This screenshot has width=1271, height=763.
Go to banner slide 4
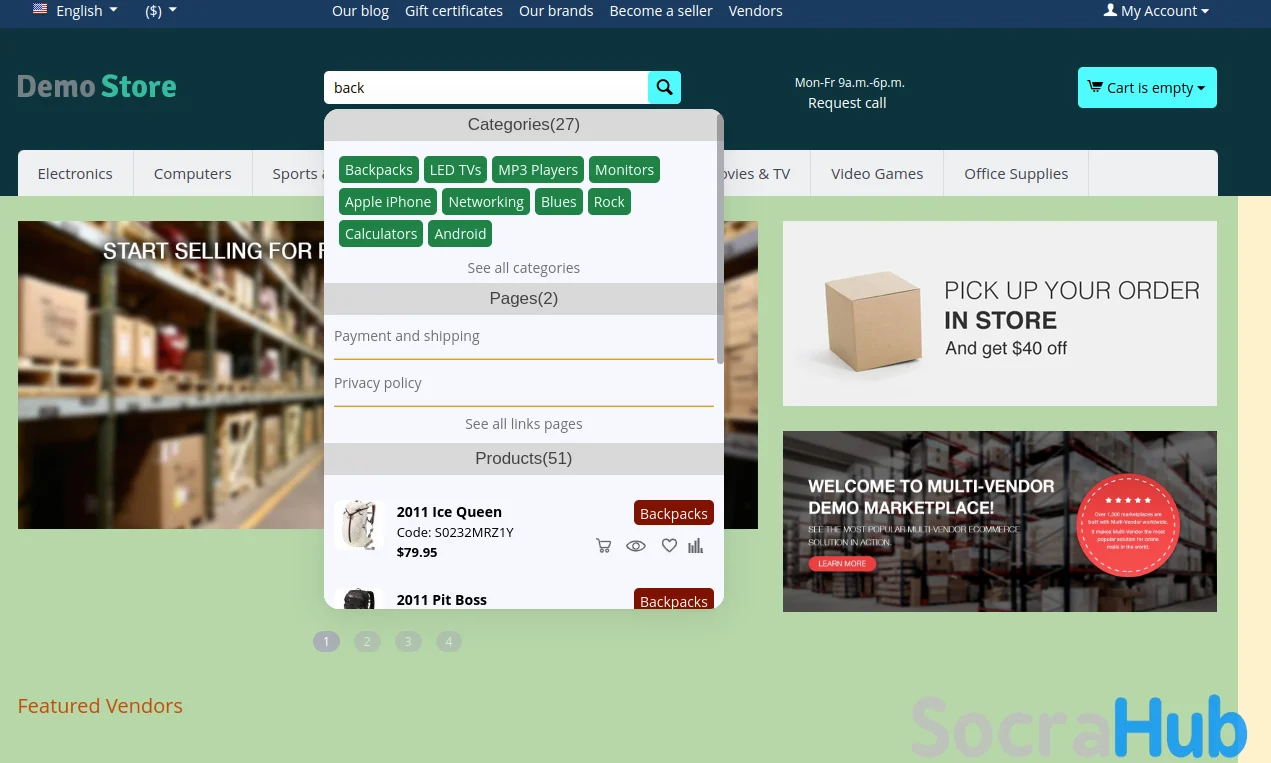pos(449,642)
